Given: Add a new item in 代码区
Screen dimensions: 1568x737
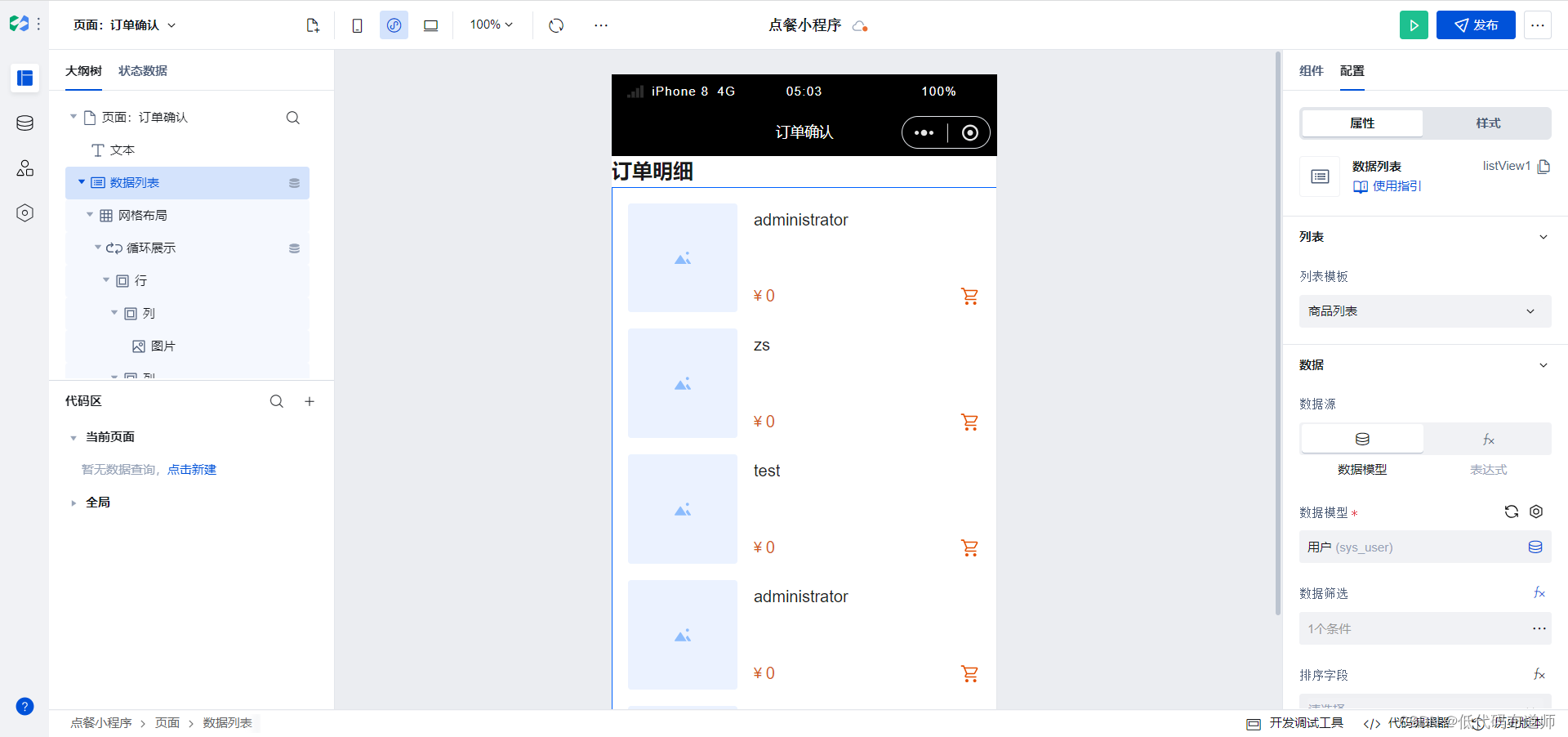Looking at the screenshot, I should click(310, 401).
